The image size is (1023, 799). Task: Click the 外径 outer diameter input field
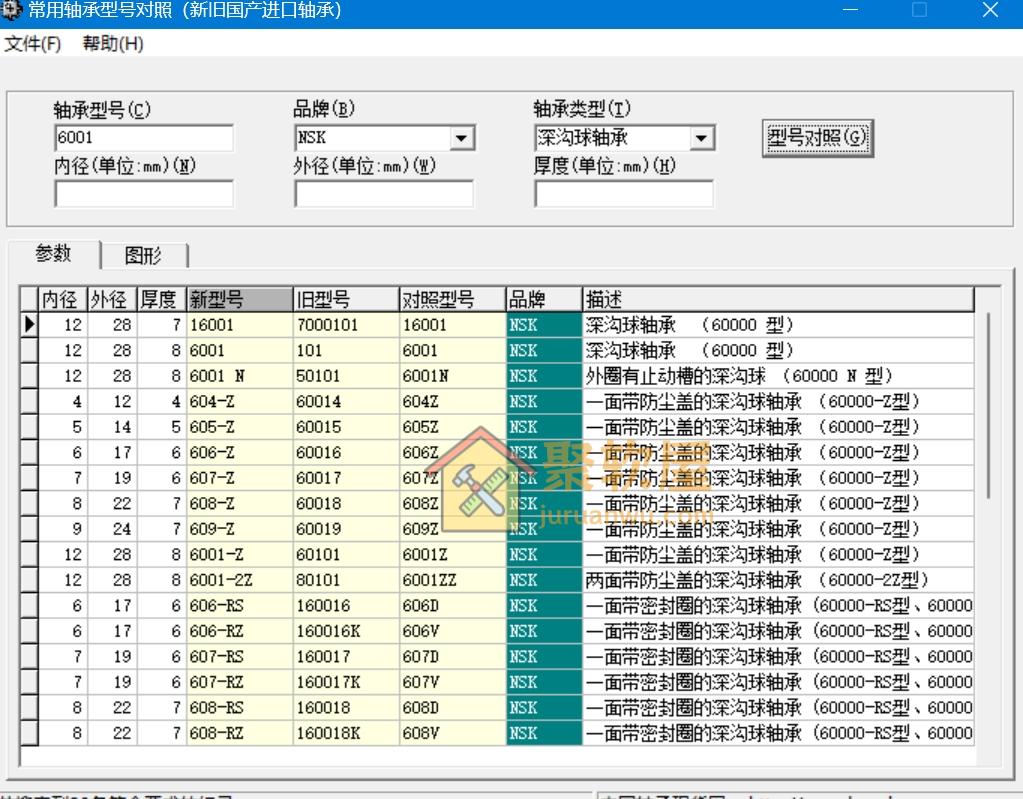coord(383,193)
